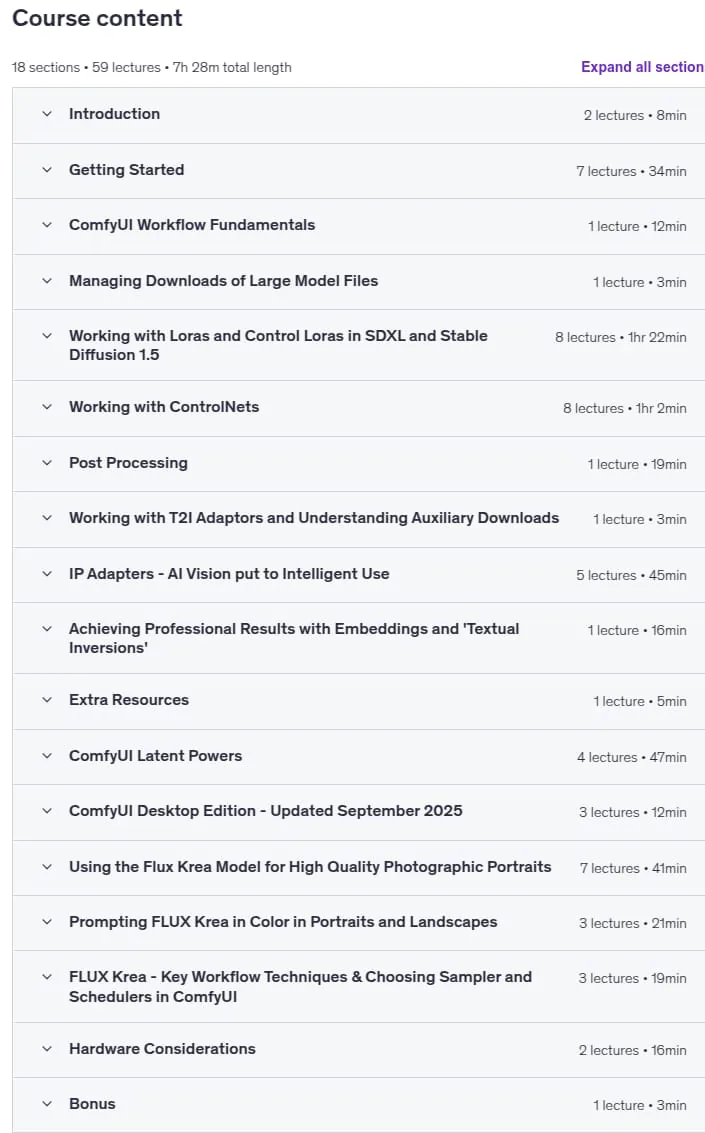
Task: Click chevron next to ComfyUI Latent Powers
Action: (x=47, y=756)
